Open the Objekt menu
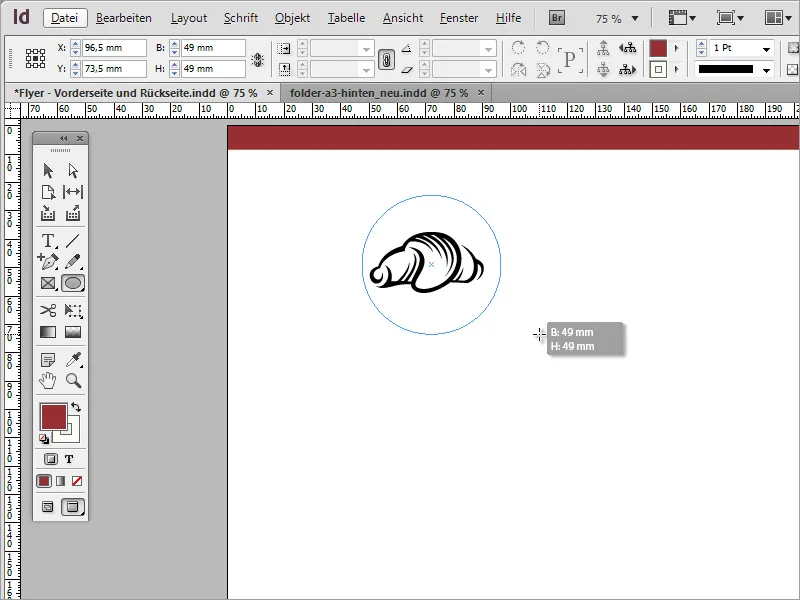This screenshot has height=600, width=800. [291, 17]
